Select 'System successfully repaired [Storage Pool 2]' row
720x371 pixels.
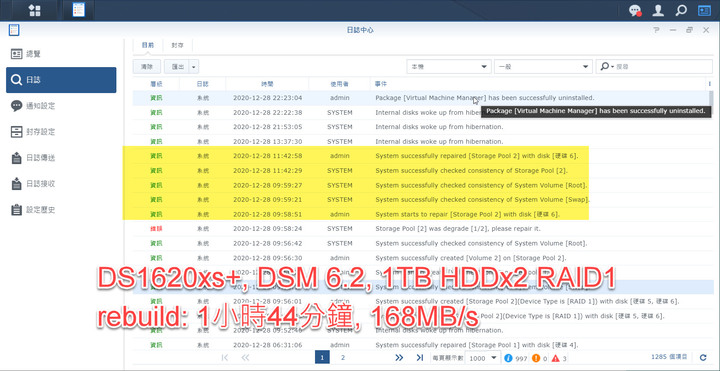(x=420, y=156)
